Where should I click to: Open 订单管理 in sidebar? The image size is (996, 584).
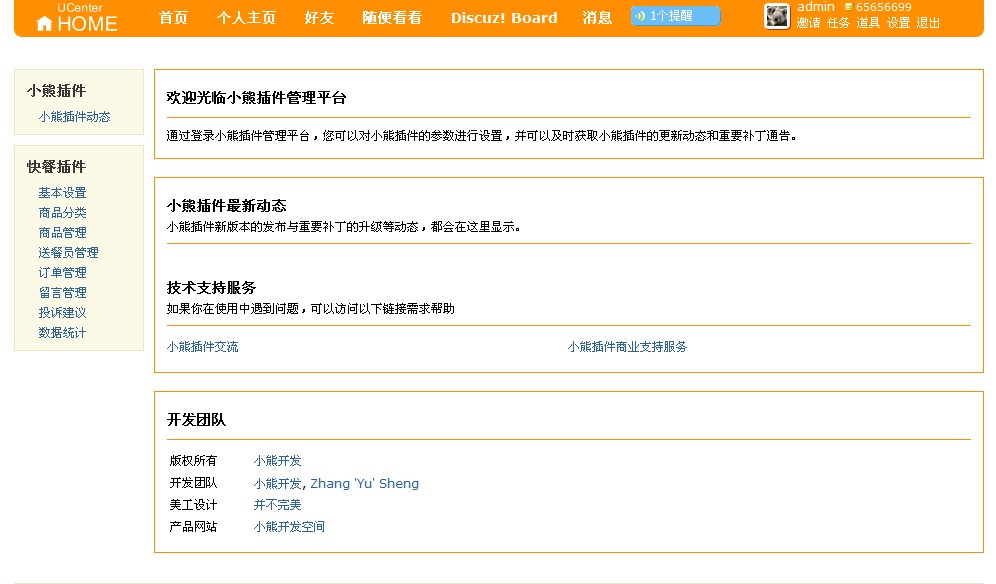(x=62, y=273)
